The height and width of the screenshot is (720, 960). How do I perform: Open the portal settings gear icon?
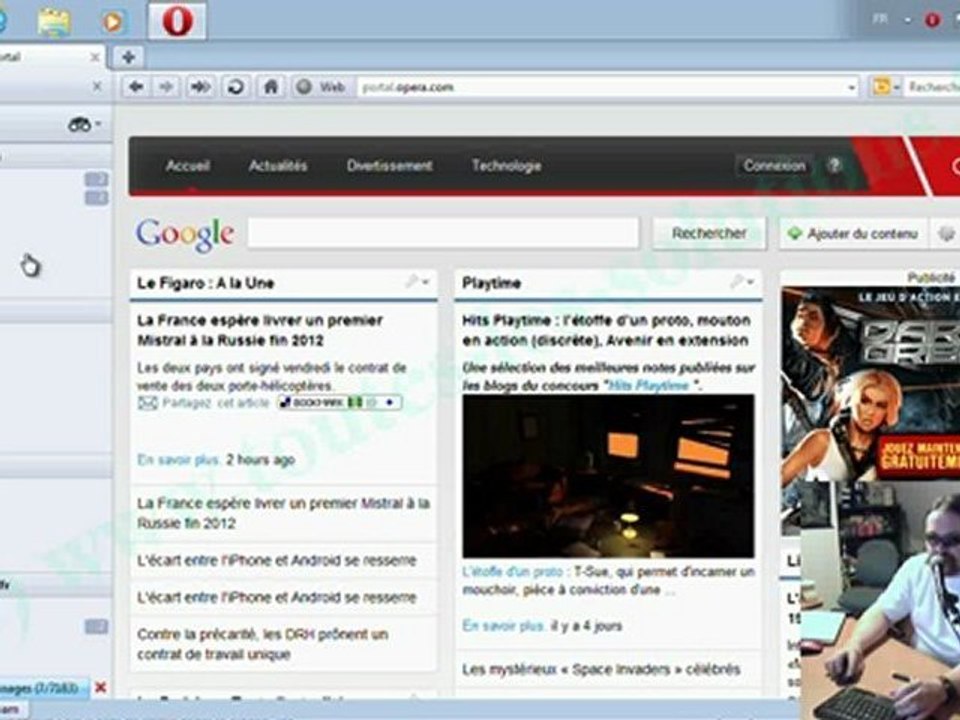tap(946, 234)
